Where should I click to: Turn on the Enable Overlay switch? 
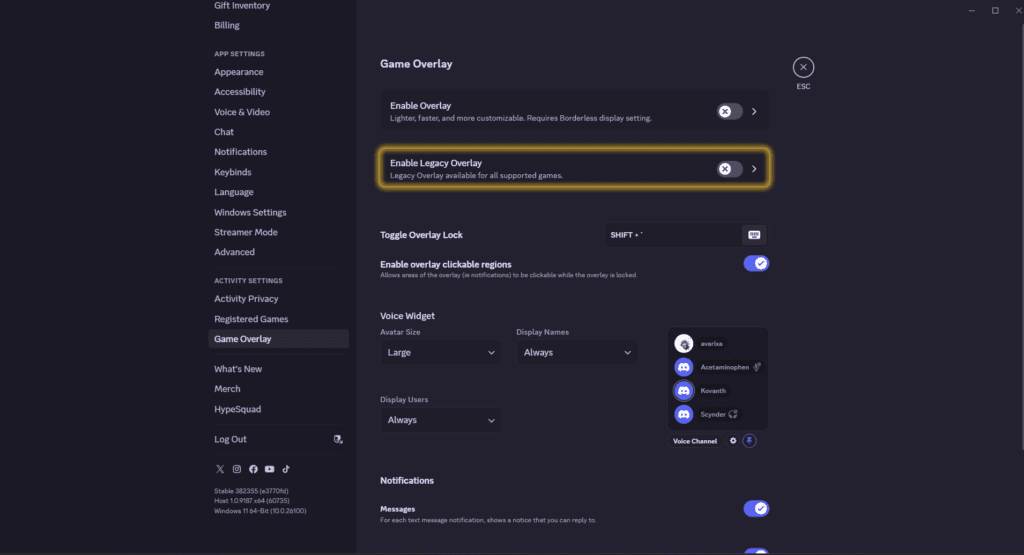[729, 112]
